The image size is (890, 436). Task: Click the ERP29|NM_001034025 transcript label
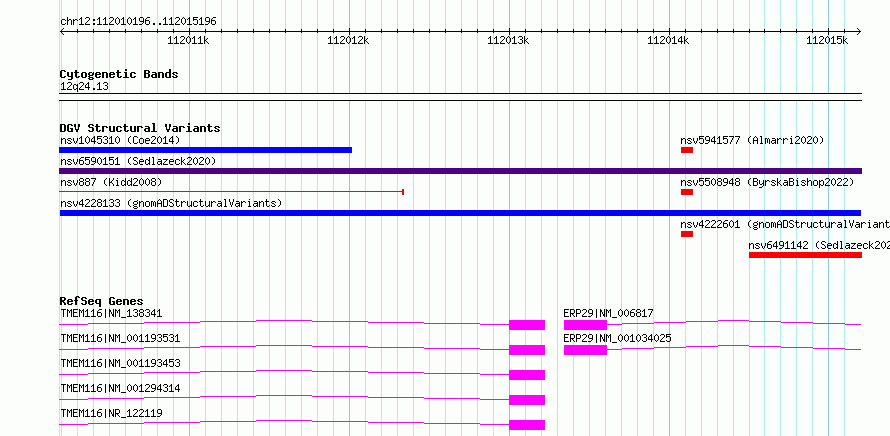coord(618,338)
